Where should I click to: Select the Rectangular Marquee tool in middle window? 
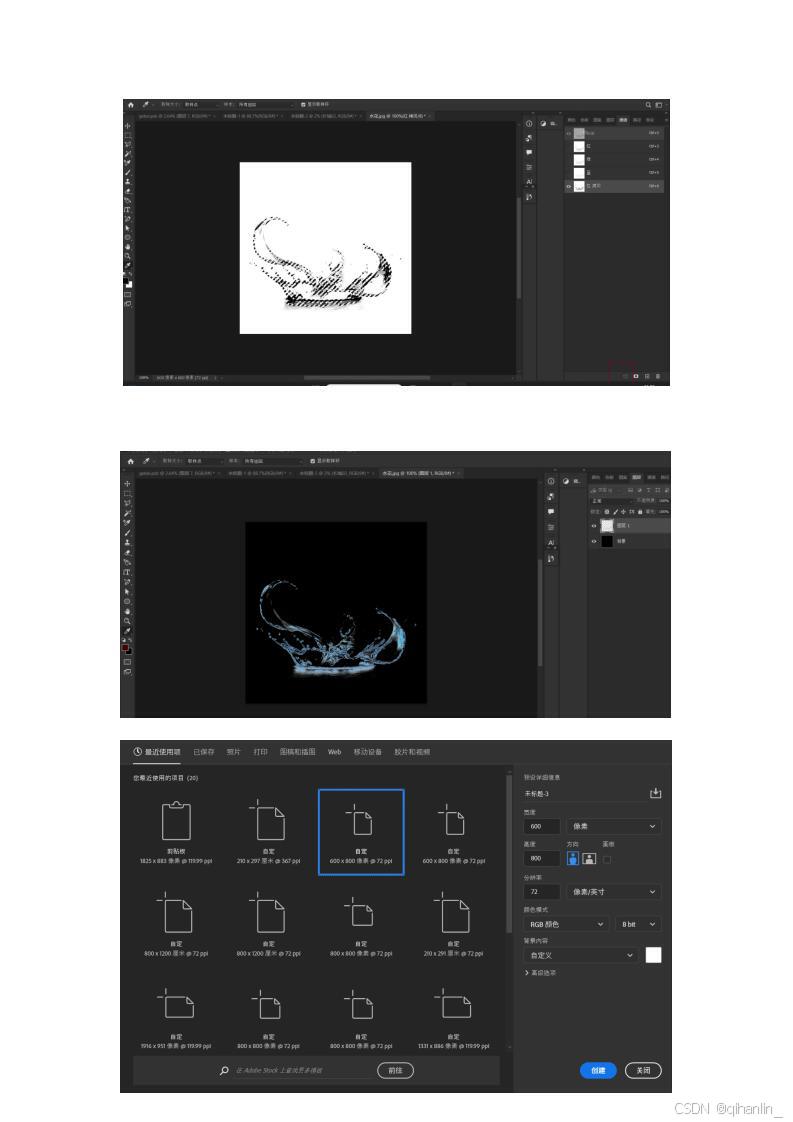[127, 494]
